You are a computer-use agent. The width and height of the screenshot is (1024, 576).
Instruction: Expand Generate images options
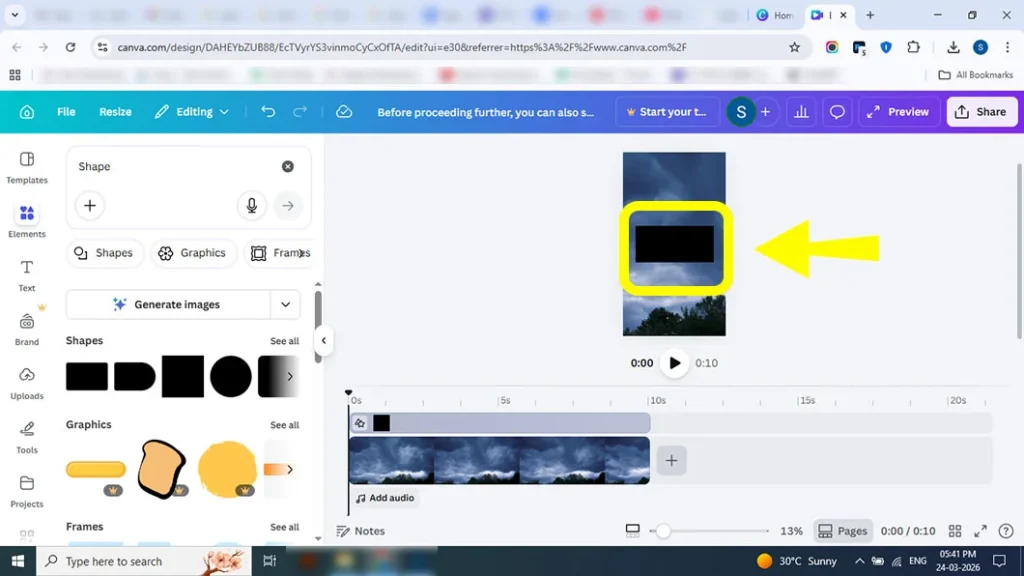tap(286, 304)
